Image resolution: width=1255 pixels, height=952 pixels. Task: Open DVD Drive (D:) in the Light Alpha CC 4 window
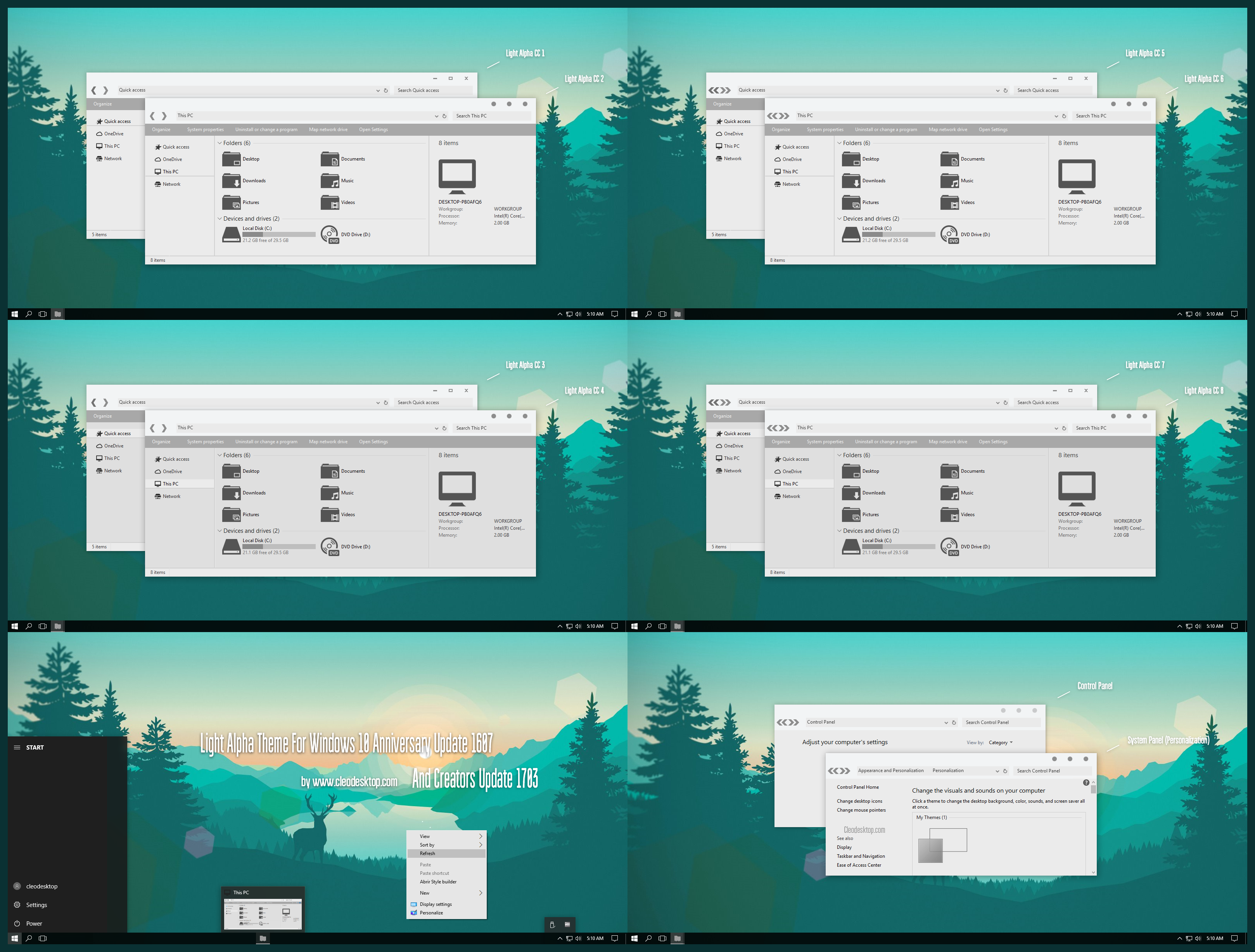[346, 546]
